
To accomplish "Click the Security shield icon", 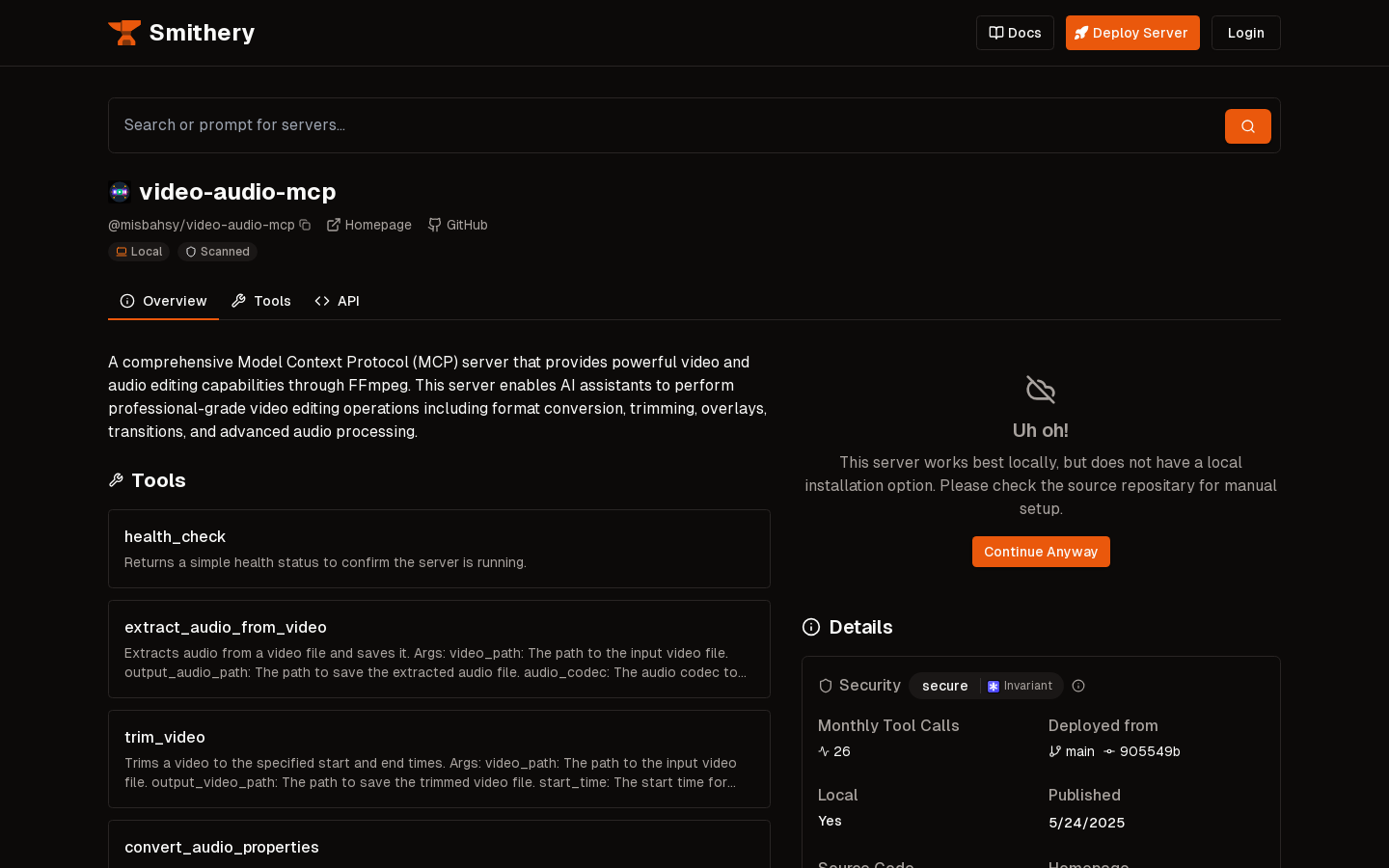I will [x=826, y=686].
